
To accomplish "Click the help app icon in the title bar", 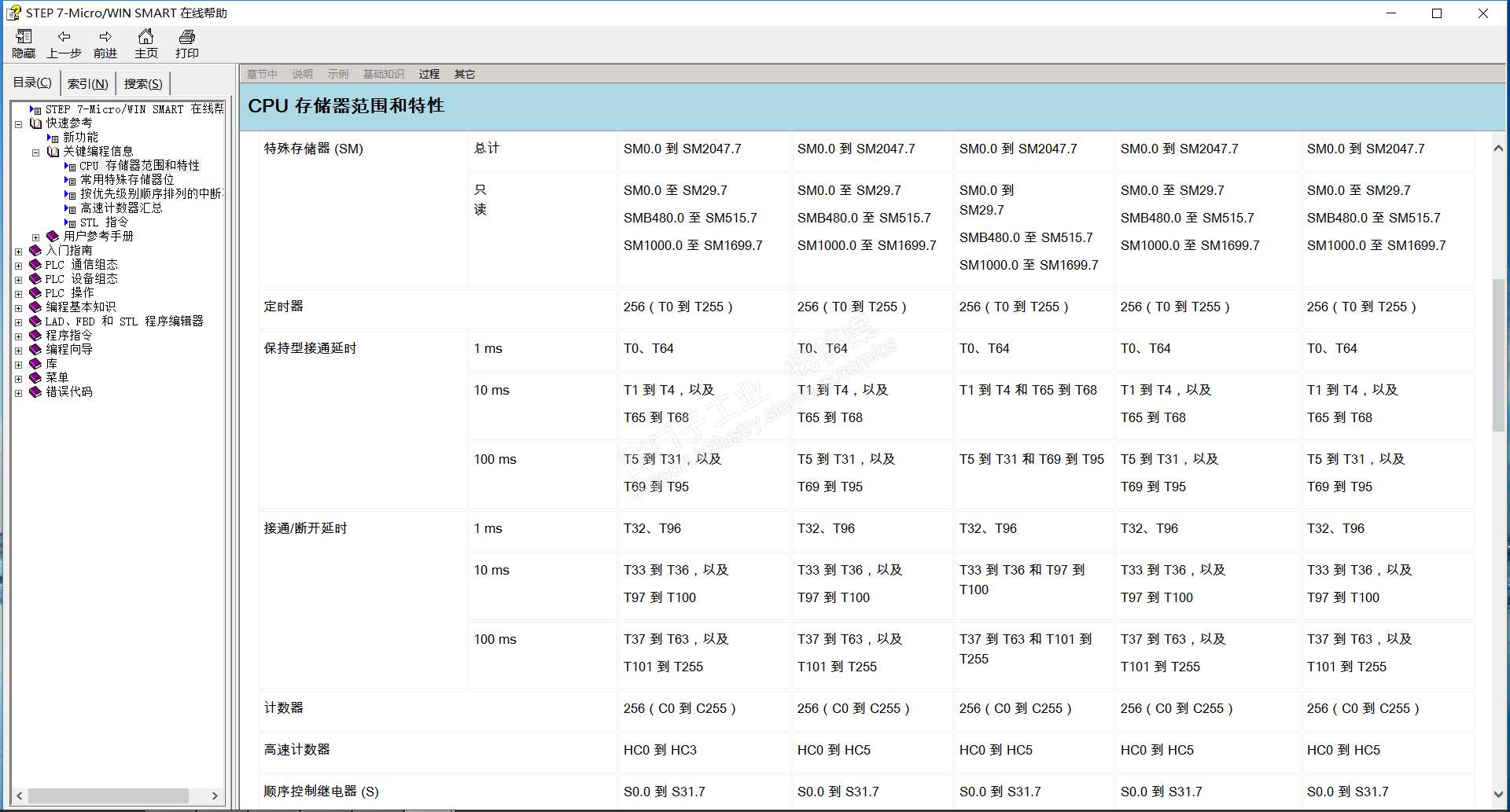I will click(13, 13).
